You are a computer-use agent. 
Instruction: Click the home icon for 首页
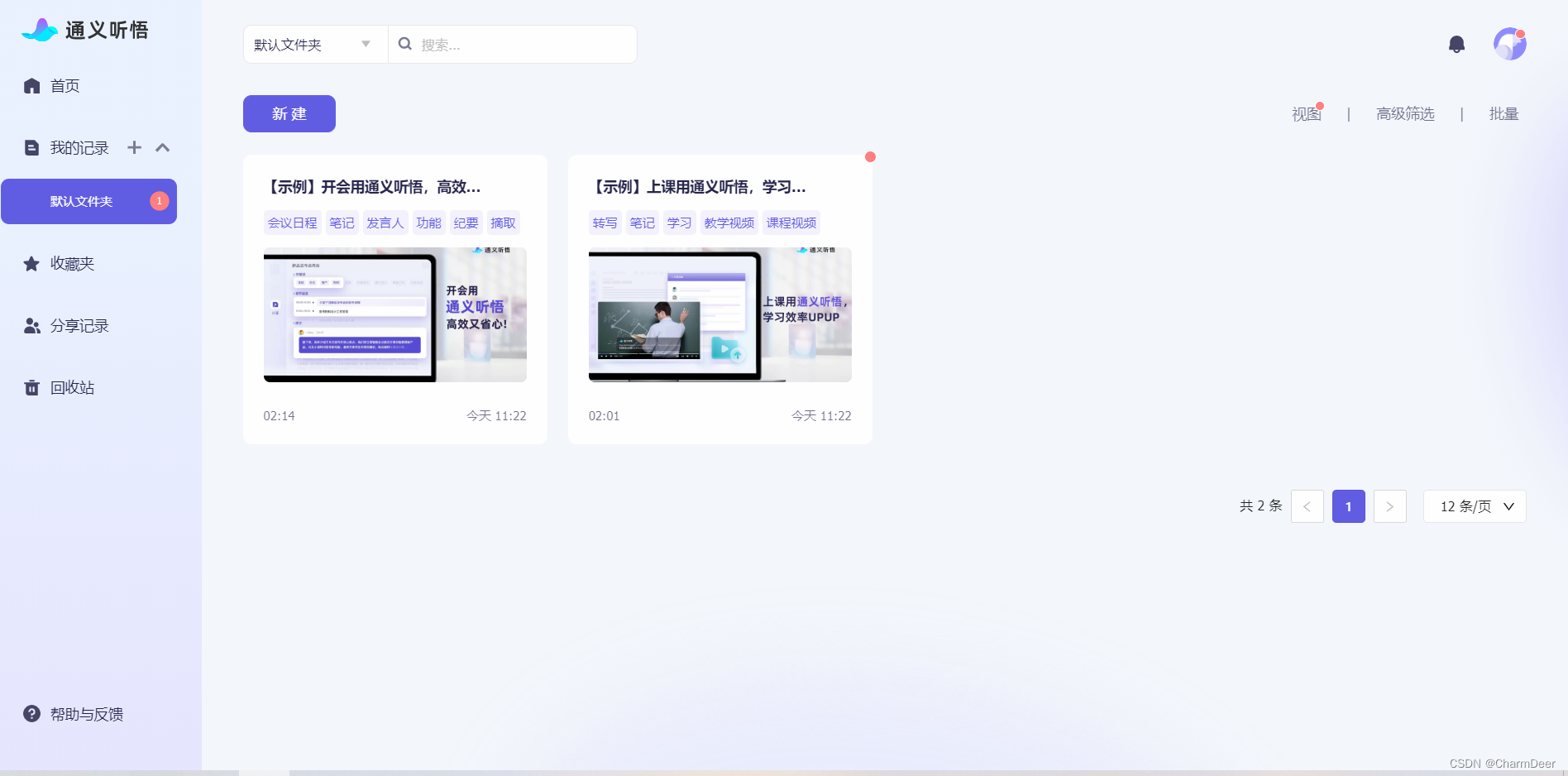pyautogui.click(x=31, y=86)
